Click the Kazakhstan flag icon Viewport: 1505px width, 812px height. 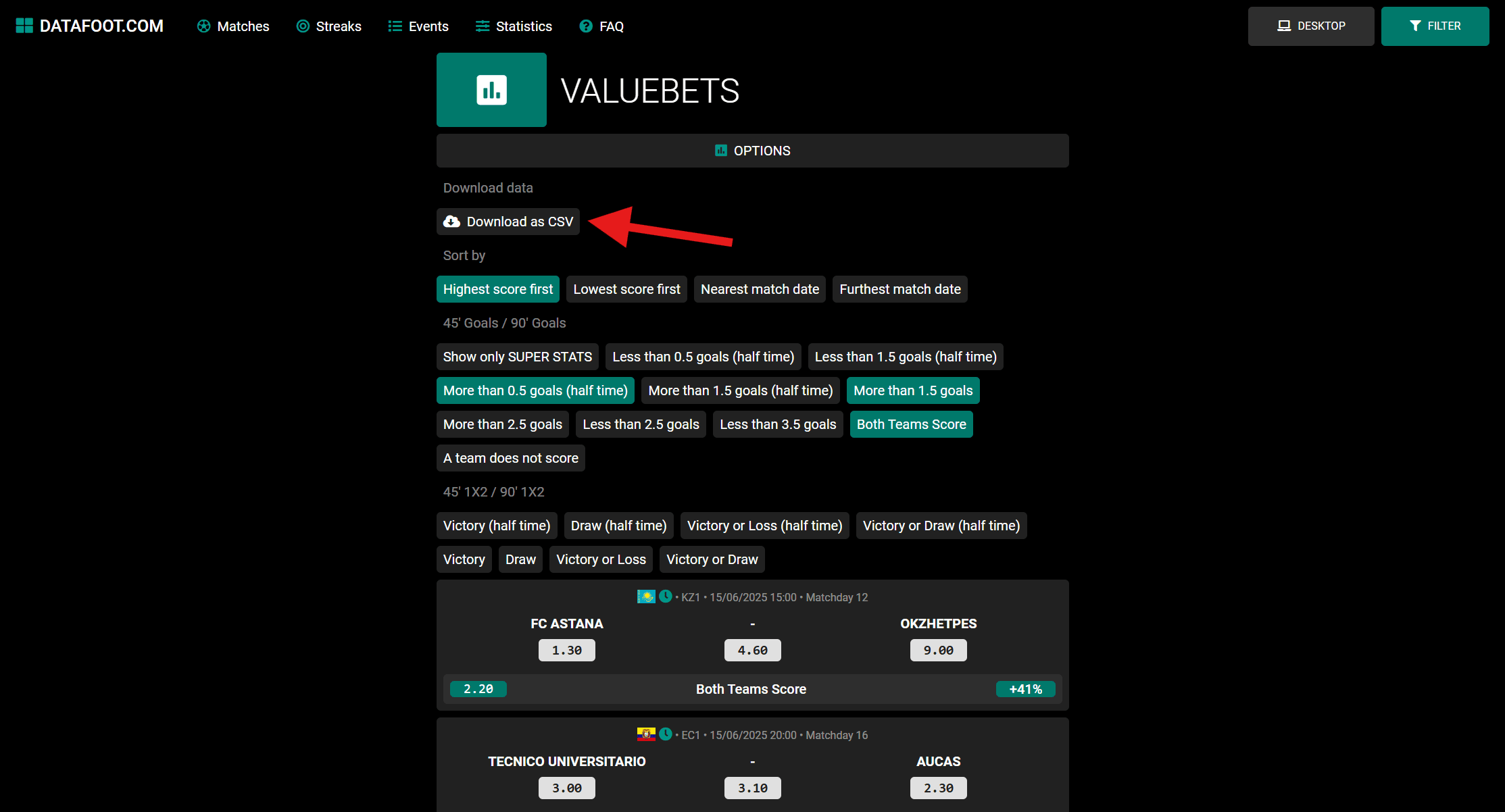point(646,597)
